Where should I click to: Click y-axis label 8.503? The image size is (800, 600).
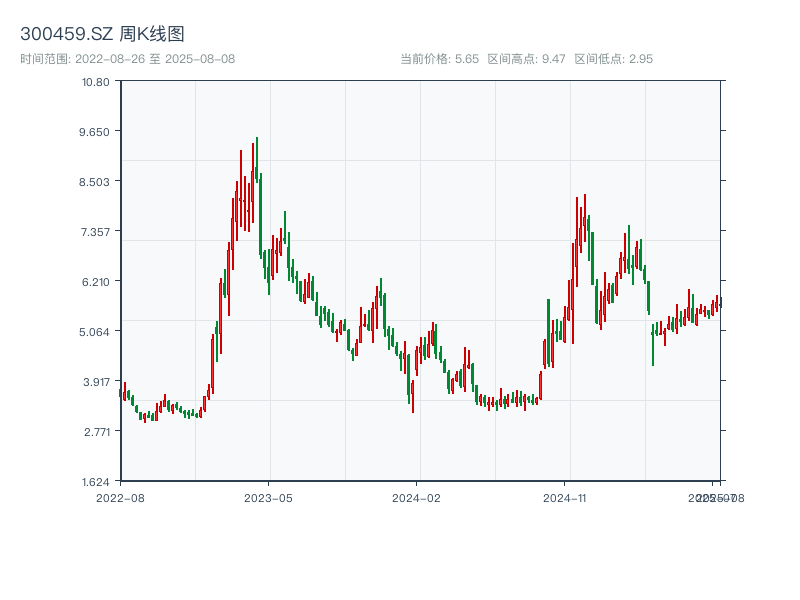pos(94,182)
